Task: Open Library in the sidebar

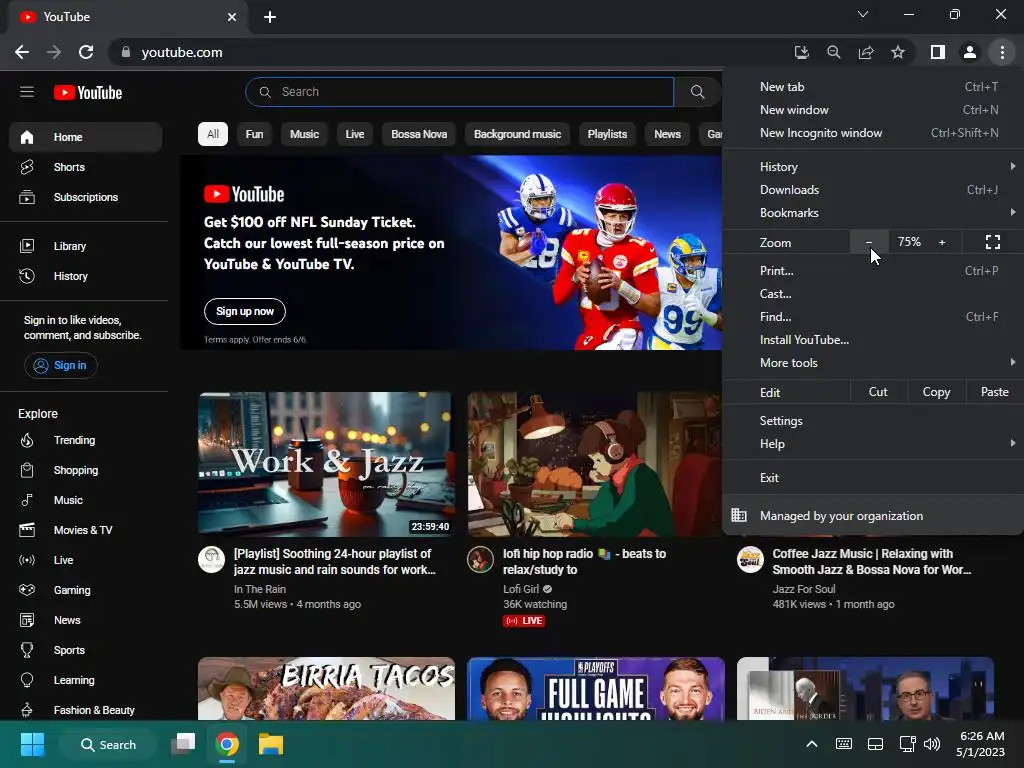Action: tap(86, 246)
